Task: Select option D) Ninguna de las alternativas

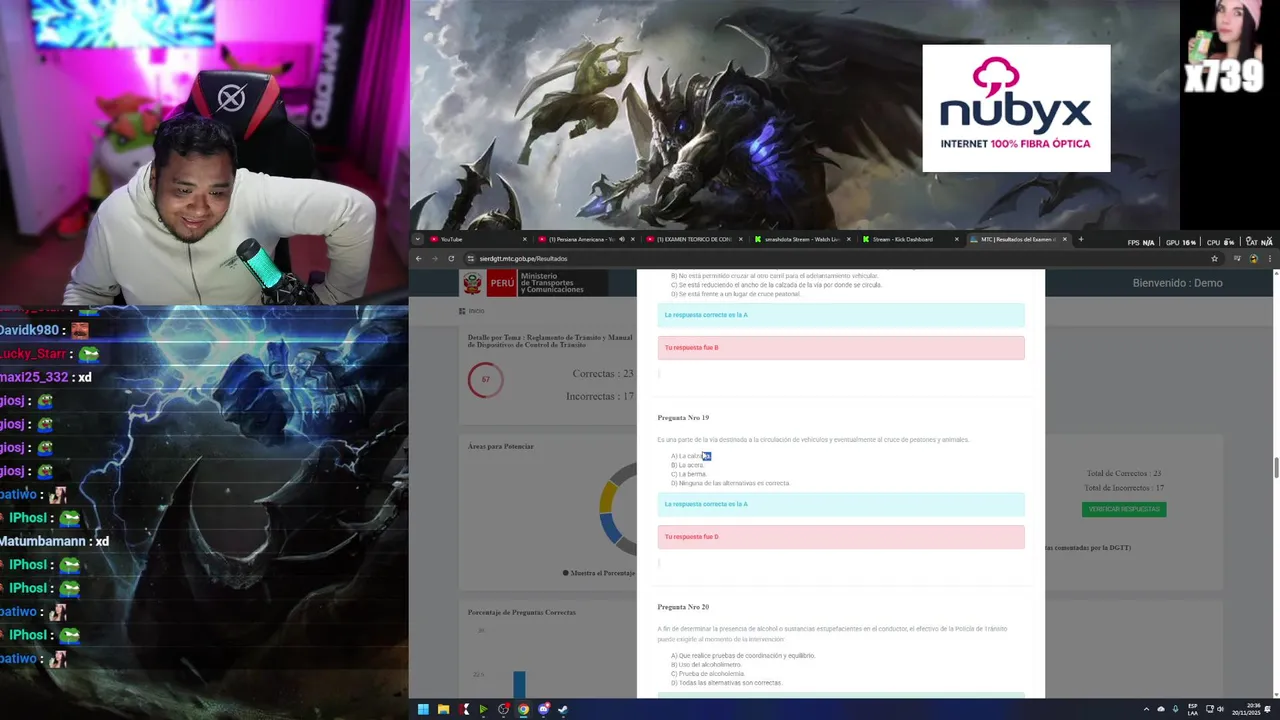Action: (x=730, y=483)
